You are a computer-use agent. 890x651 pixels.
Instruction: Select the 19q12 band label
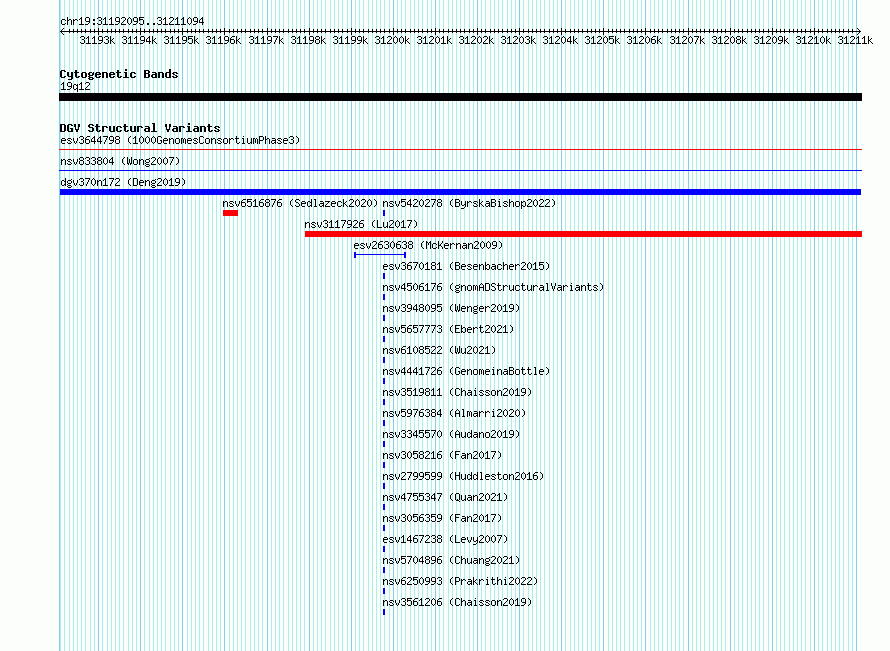pos(75,86)
